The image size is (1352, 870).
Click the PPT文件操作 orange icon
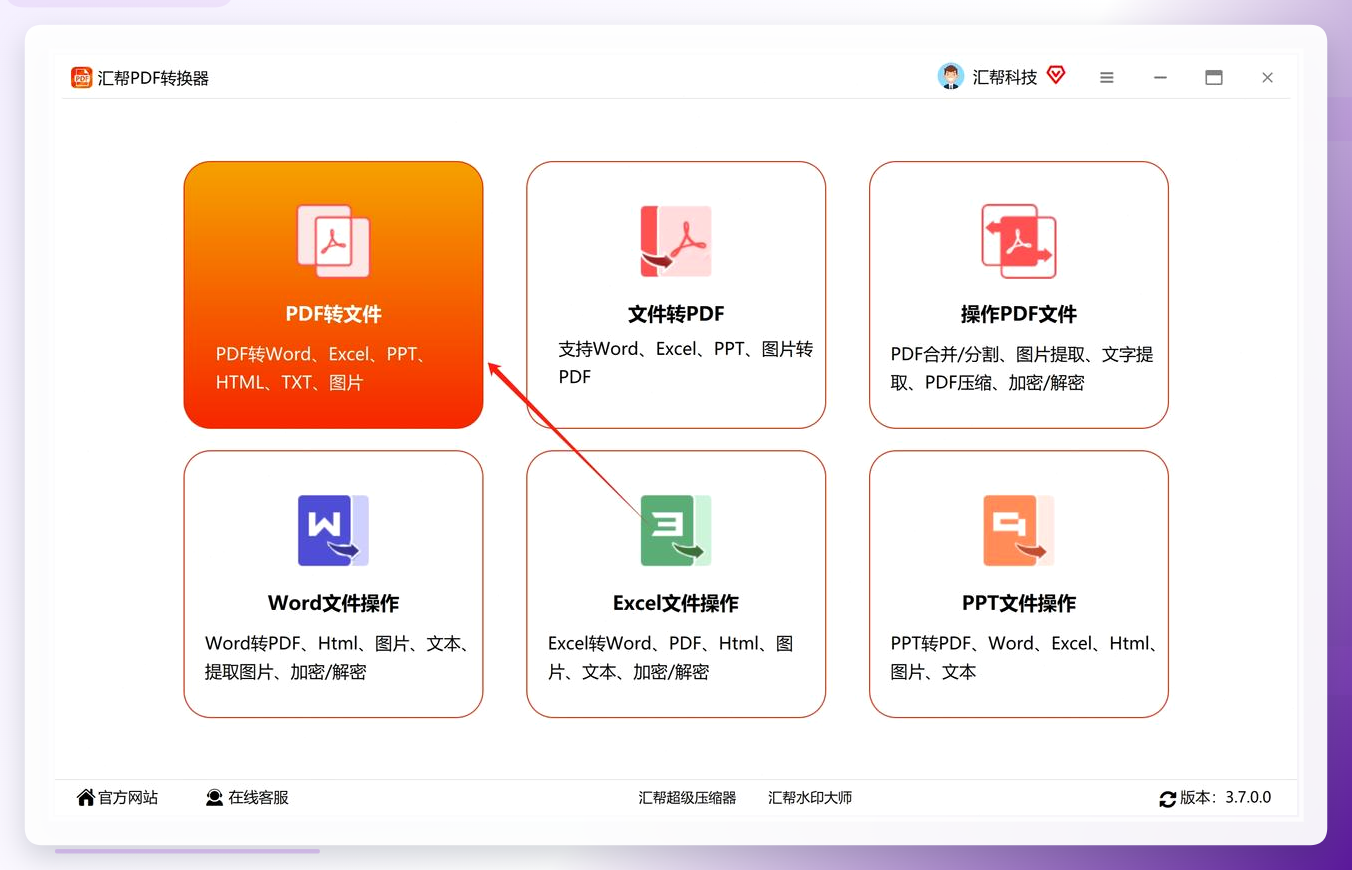[1019, 531]
